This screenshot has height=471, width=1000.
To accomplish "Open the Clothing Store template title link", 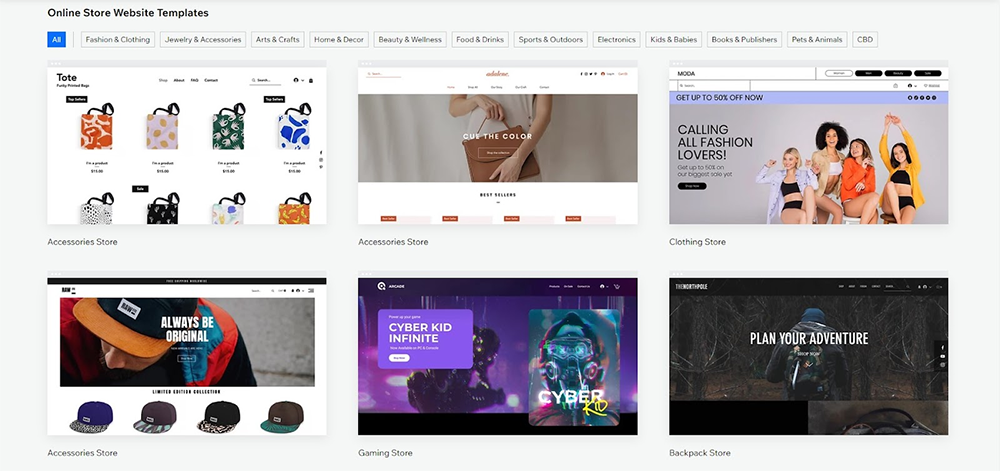I will [697, 242].
